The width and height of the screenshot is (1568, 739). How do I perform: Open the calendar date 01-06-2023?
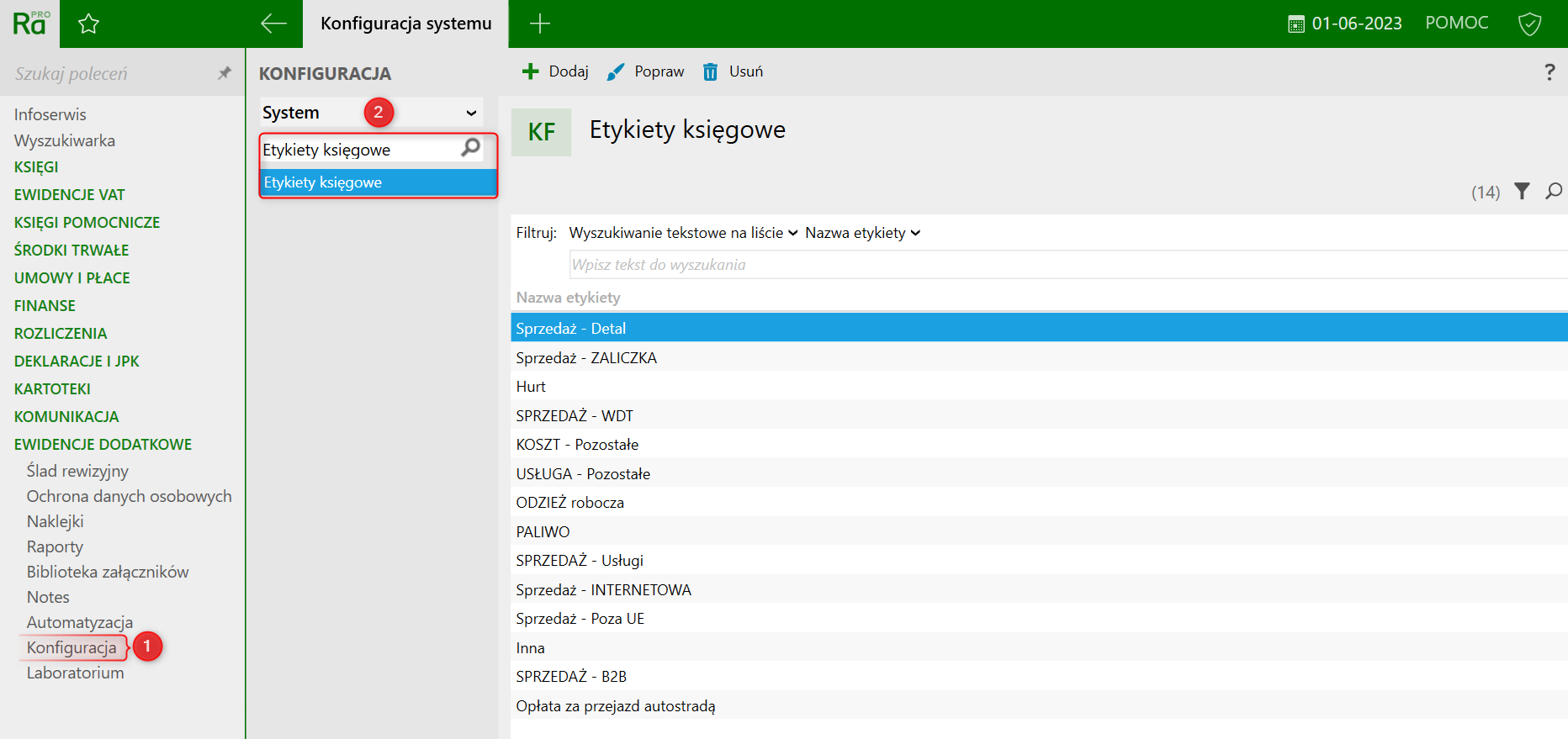pos(1345,24)
